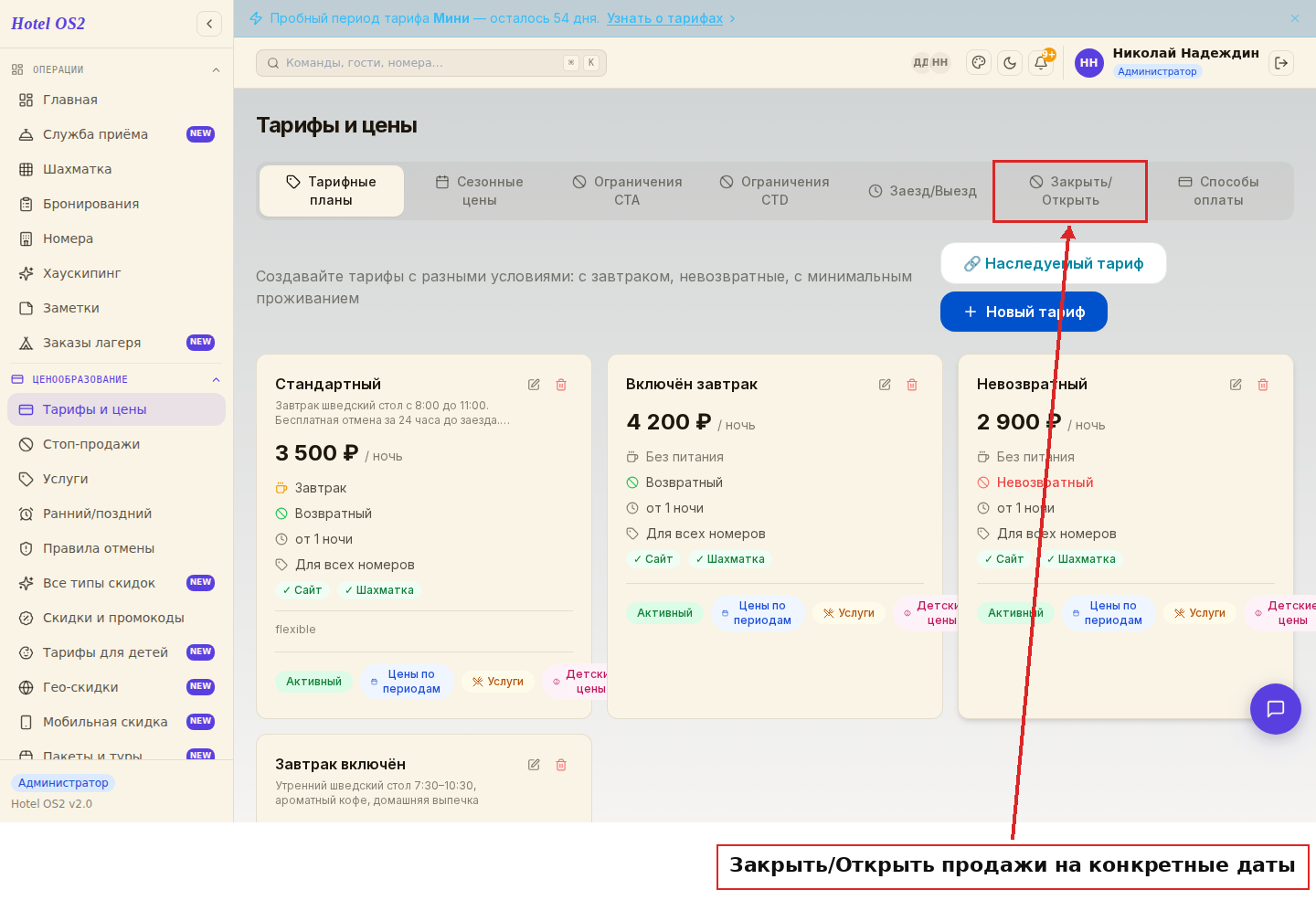Viewport: 1316px width, 911px height.
Task: Edit the Невозвратный tariff
Action: tap(1236, 385)
